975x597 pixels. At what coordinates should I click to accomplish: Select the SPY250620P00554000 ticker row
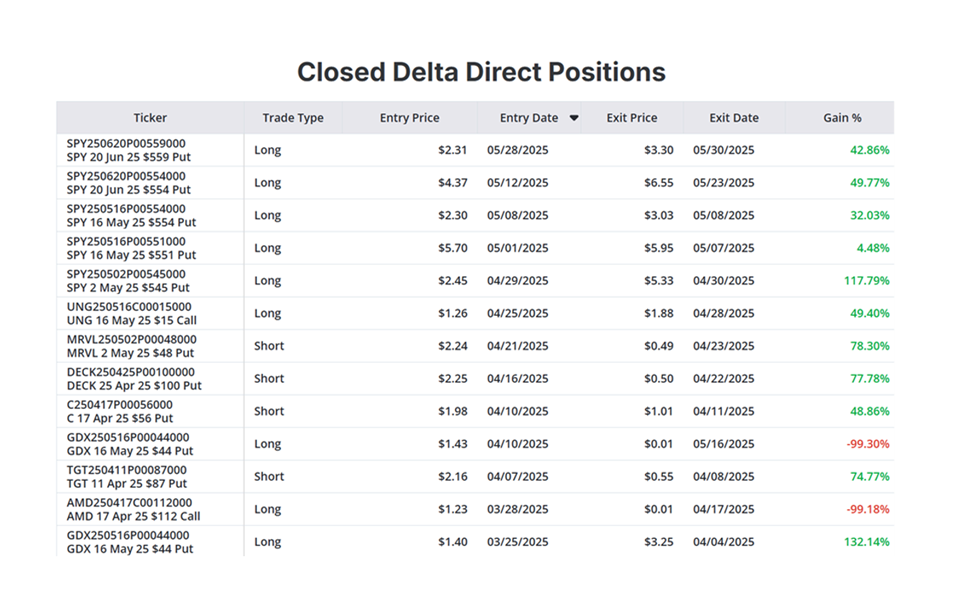coord(126,176)
